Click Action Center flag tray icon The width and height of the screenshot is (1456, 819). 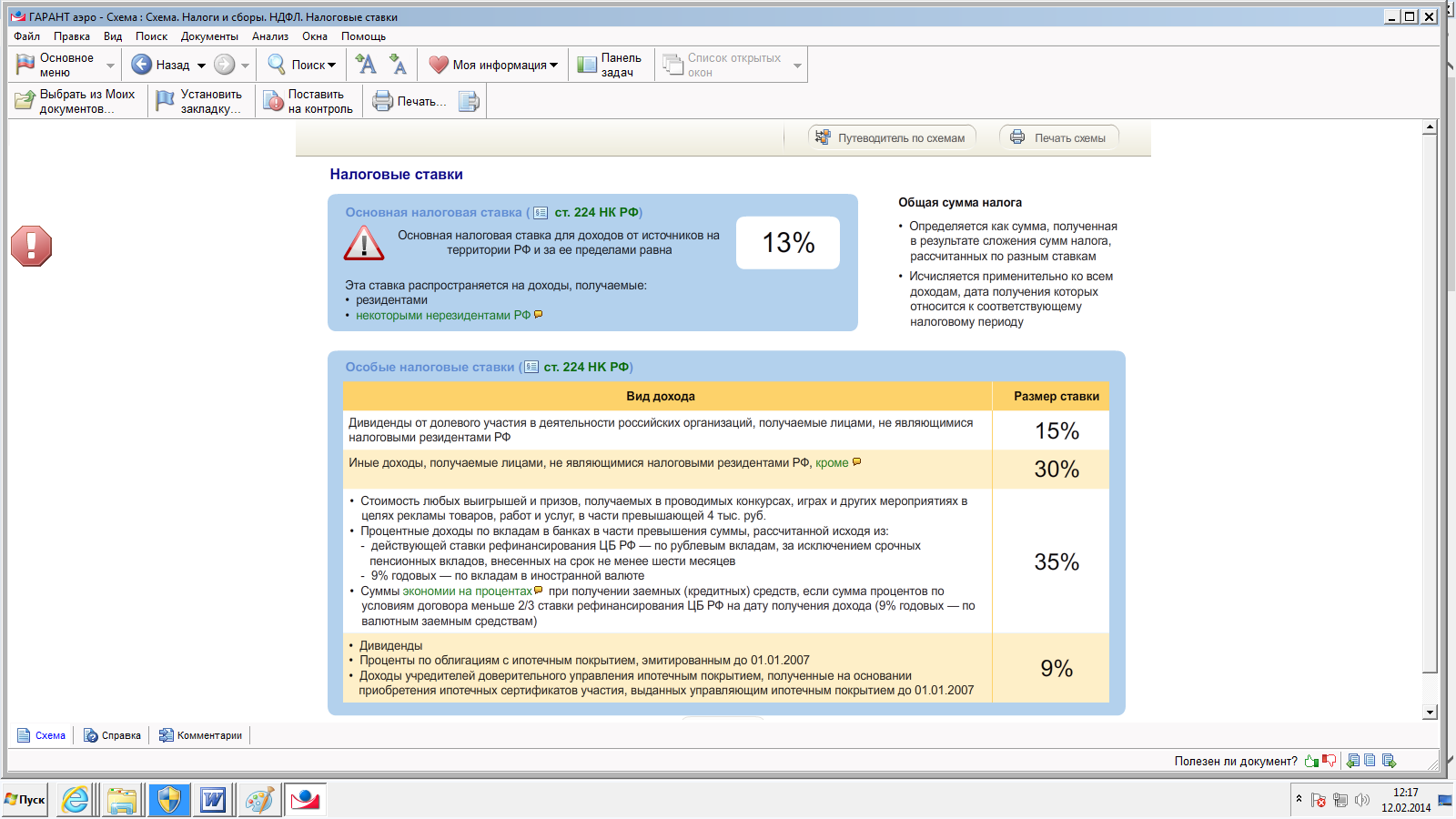[1318, 800]
